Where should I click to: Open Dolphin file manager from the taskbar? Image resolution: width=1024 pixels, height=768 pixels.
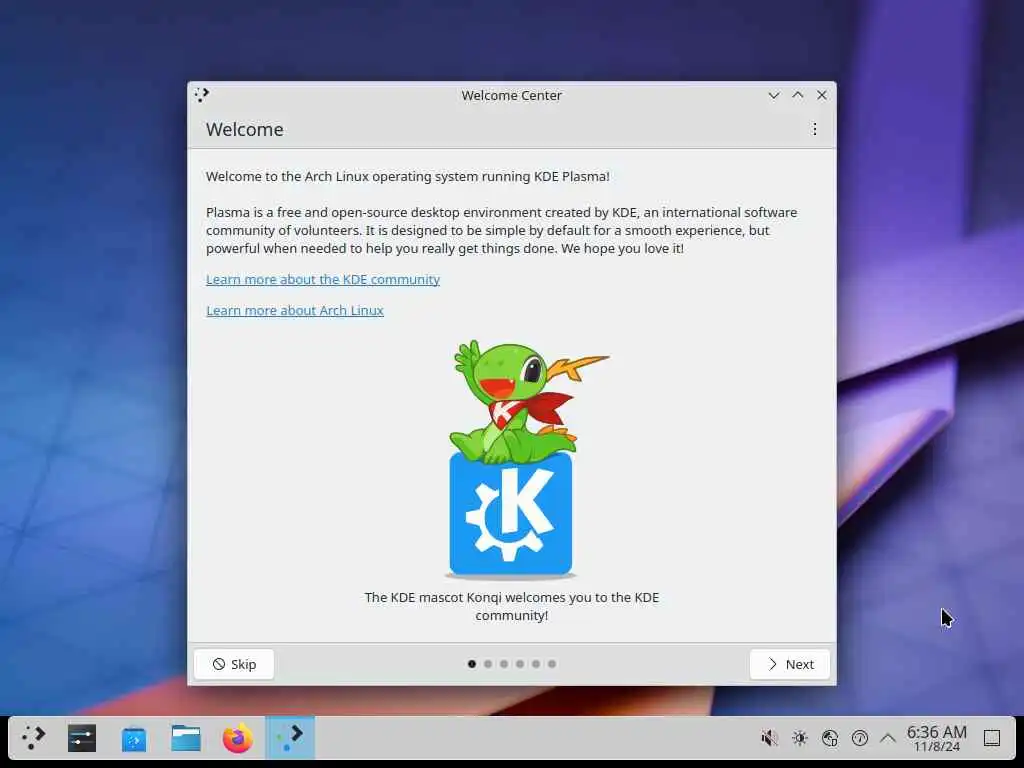(x=186, y=738)
